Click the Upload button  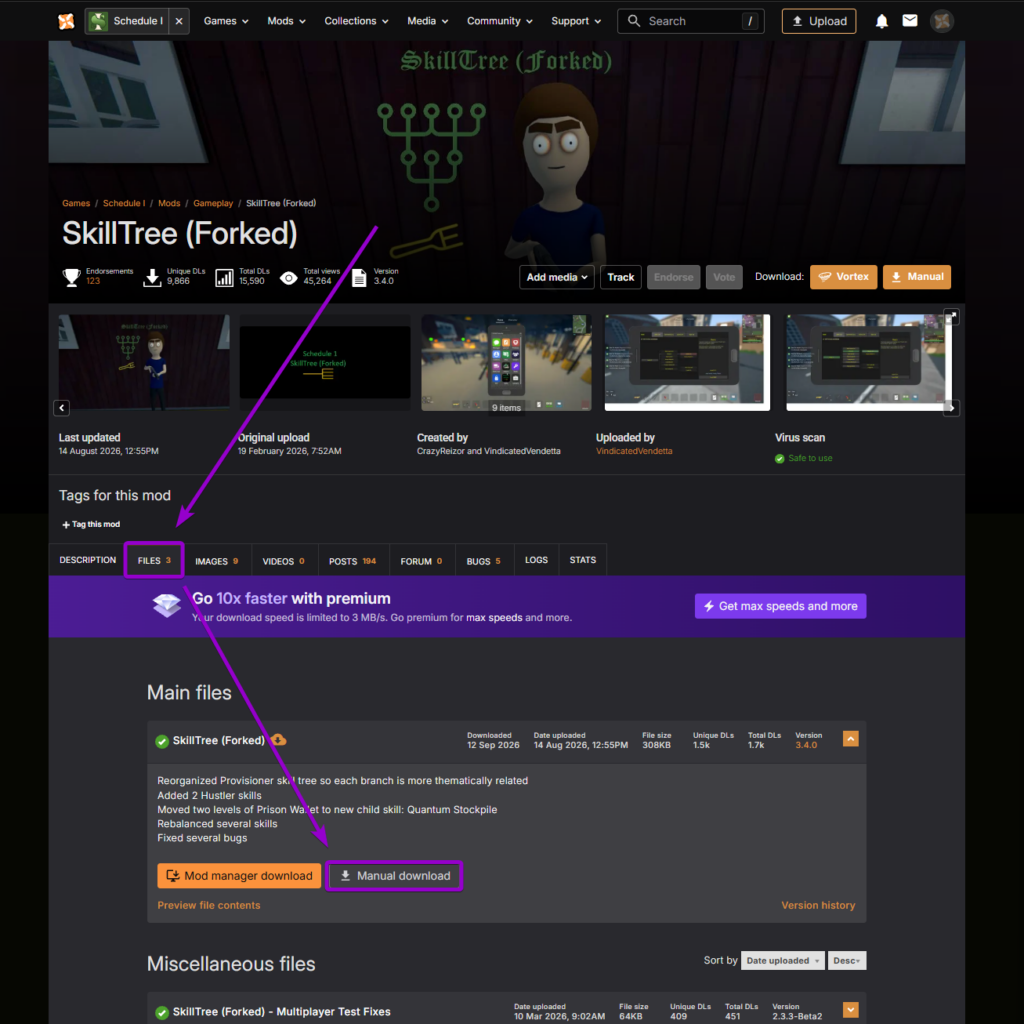[819, 21]
